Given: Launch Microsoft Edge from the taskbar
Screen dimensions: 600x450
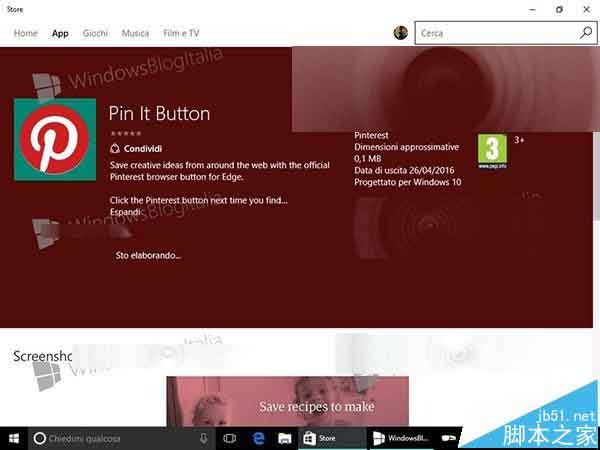Looking at the screenshot, I should click(x=259, y=439).
